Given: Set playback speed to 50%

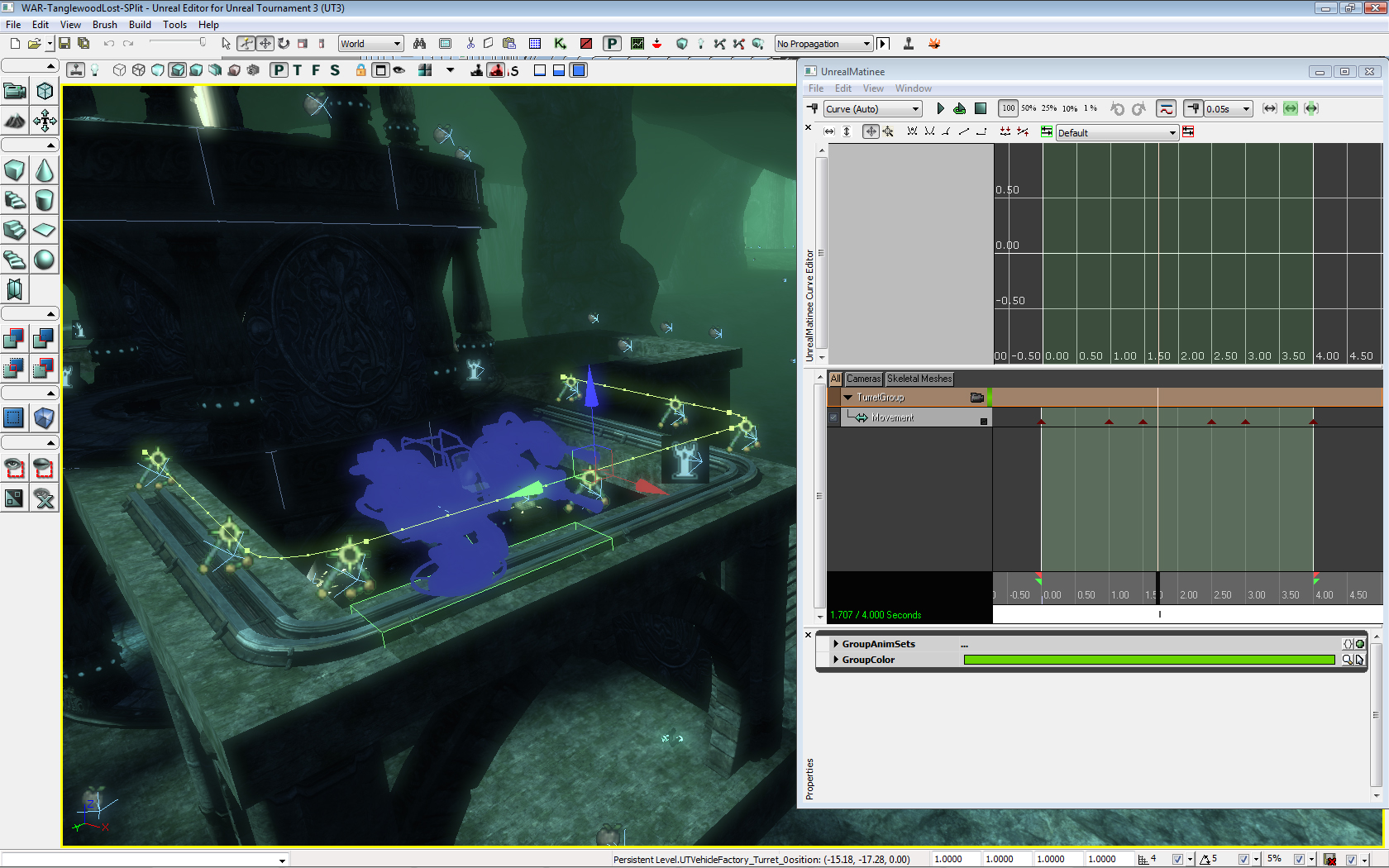Looking at the screenshot, I should (1029, 108).
